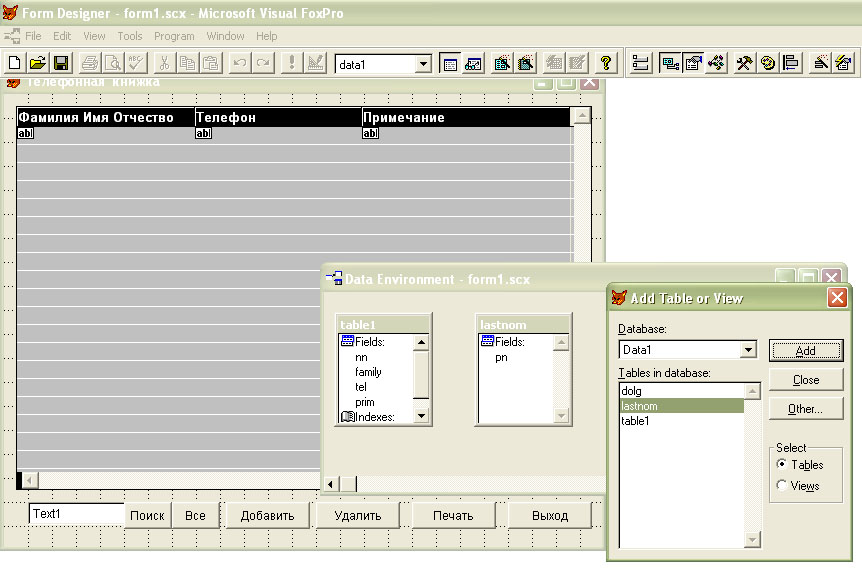862x576 pixels.
Task: Click the Data Environment toolbar icon
Action: (x=668, y=63)
